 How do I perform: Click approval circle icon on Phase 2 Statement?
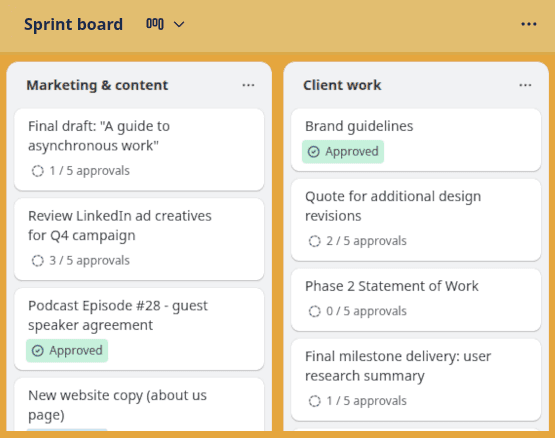coord(314,311)
